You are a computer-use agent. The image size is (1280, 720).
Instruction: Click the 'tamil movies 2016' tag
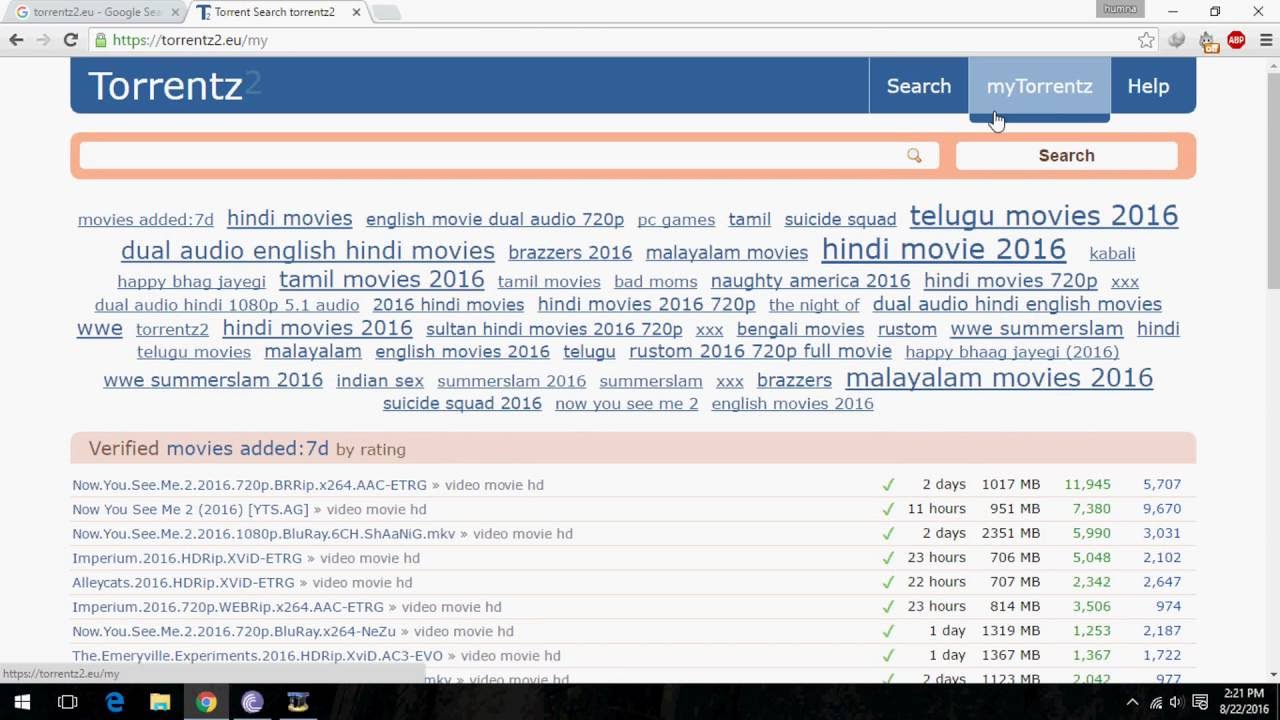[x=381, y=280]
